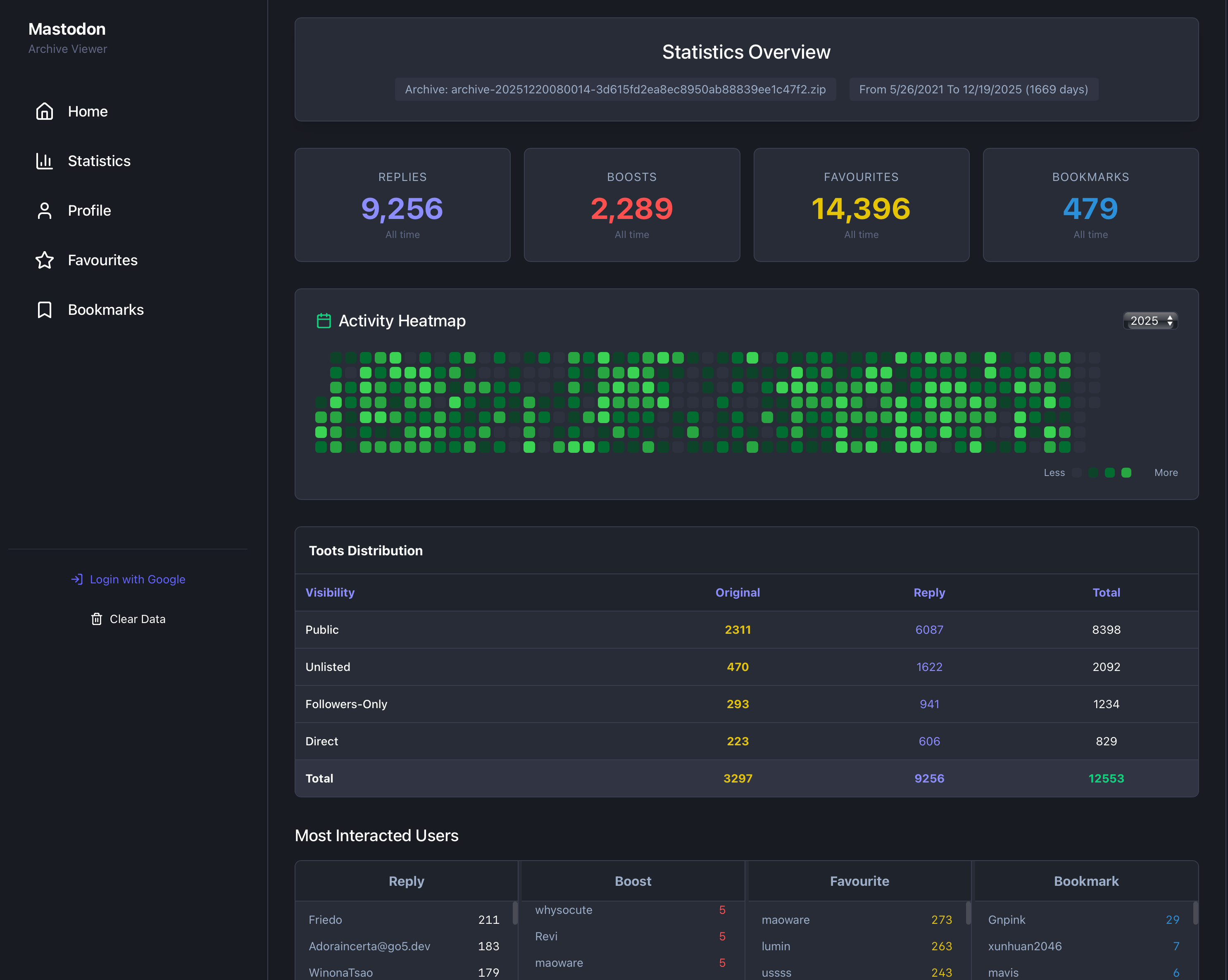Click the login arrow icon
Screen dimensions: 1228x980
(77, 579)
